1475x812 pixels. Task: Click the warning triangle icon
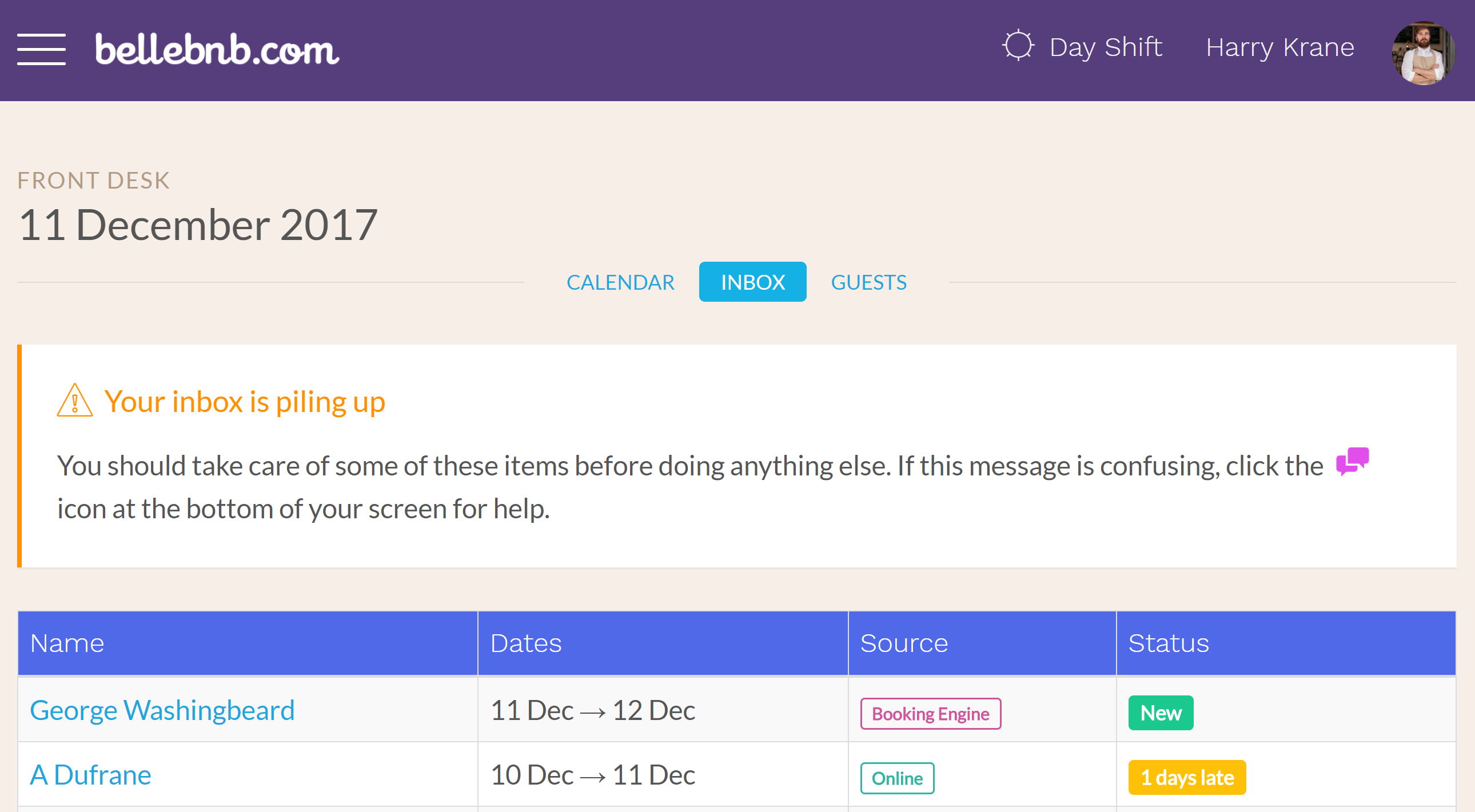click(x=75, y=399)
